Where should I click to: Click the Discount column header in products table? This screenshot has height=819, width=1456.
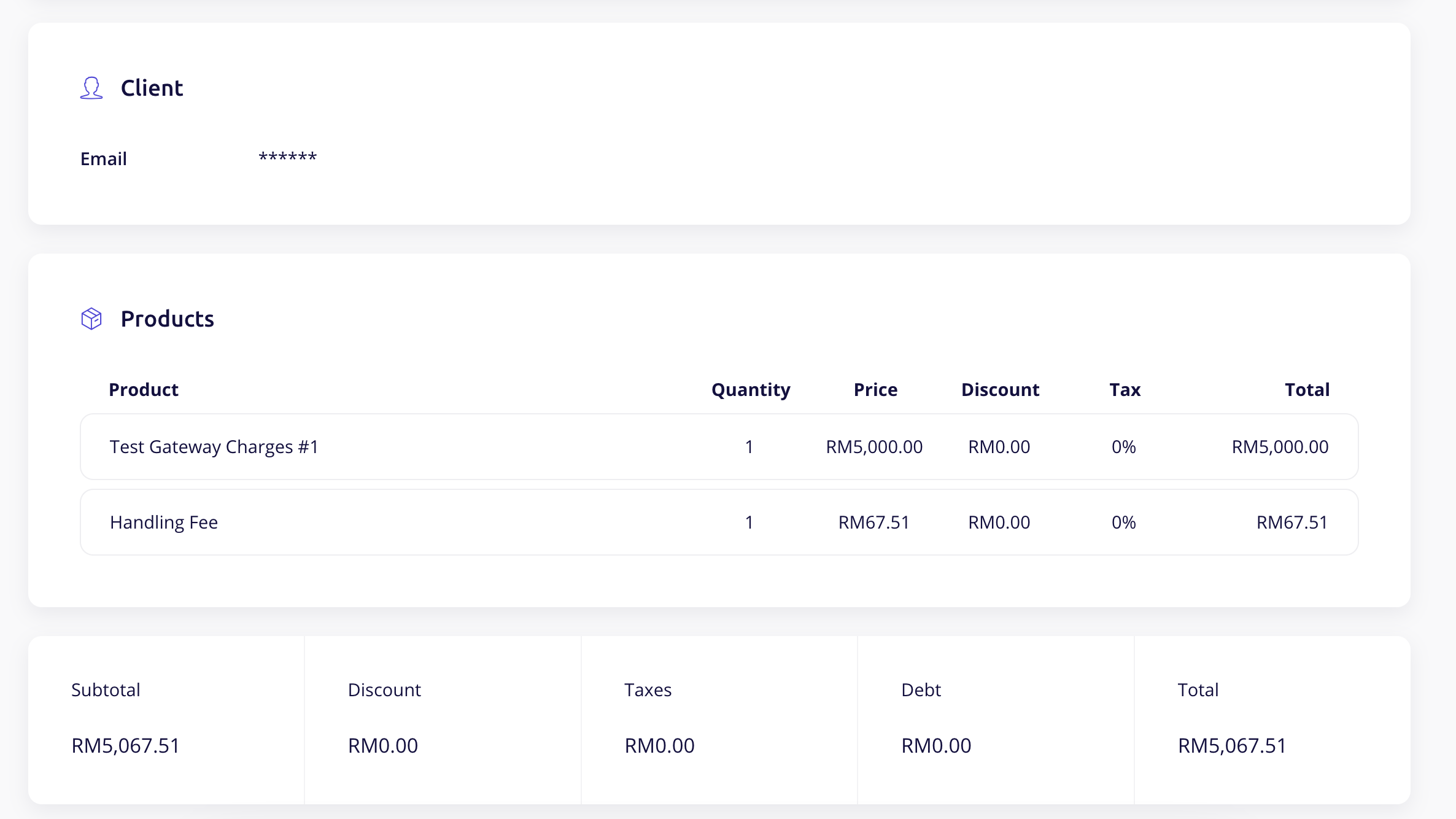coord(1000,389)
